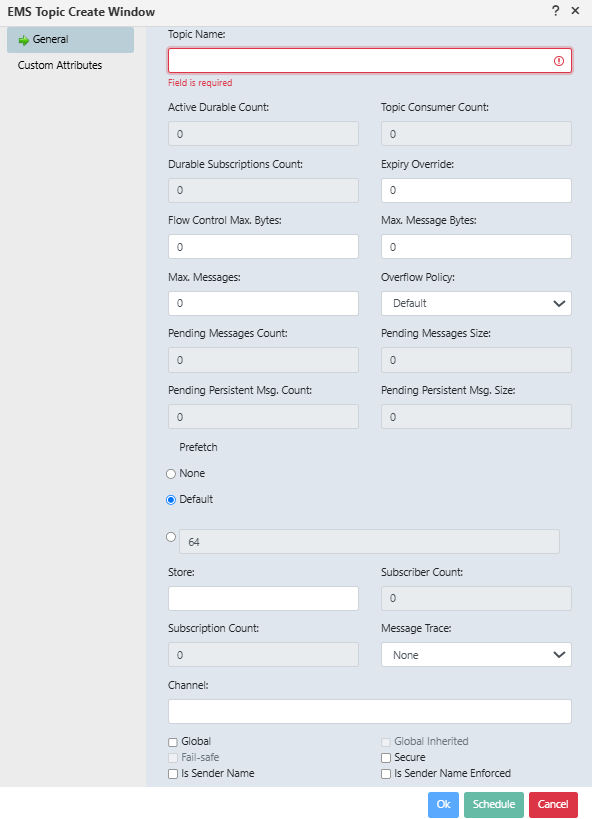Select the General tab
The image size is (592, 819).
click(71, 40)
